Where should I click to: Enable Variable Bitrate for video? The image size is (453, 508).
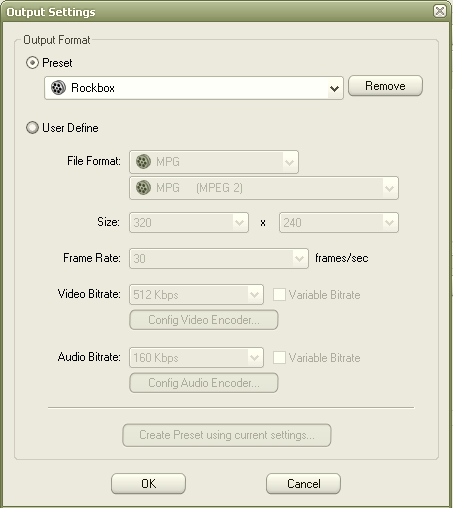click(x=279, y=295)
